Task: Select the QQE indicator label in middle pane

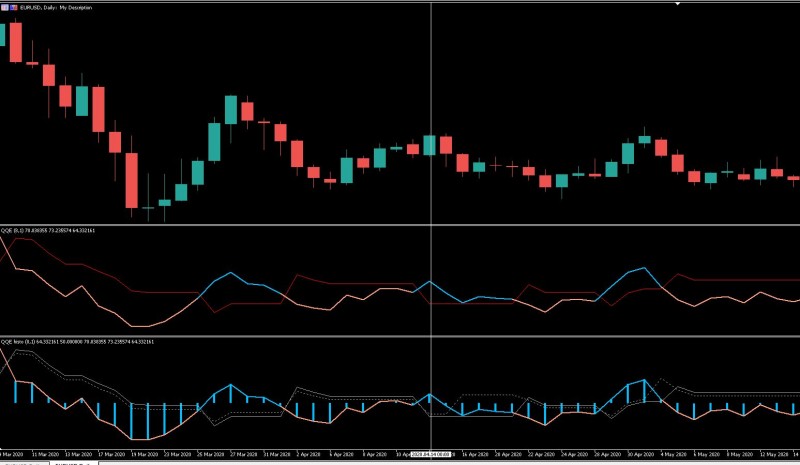Action: [48, 230]
